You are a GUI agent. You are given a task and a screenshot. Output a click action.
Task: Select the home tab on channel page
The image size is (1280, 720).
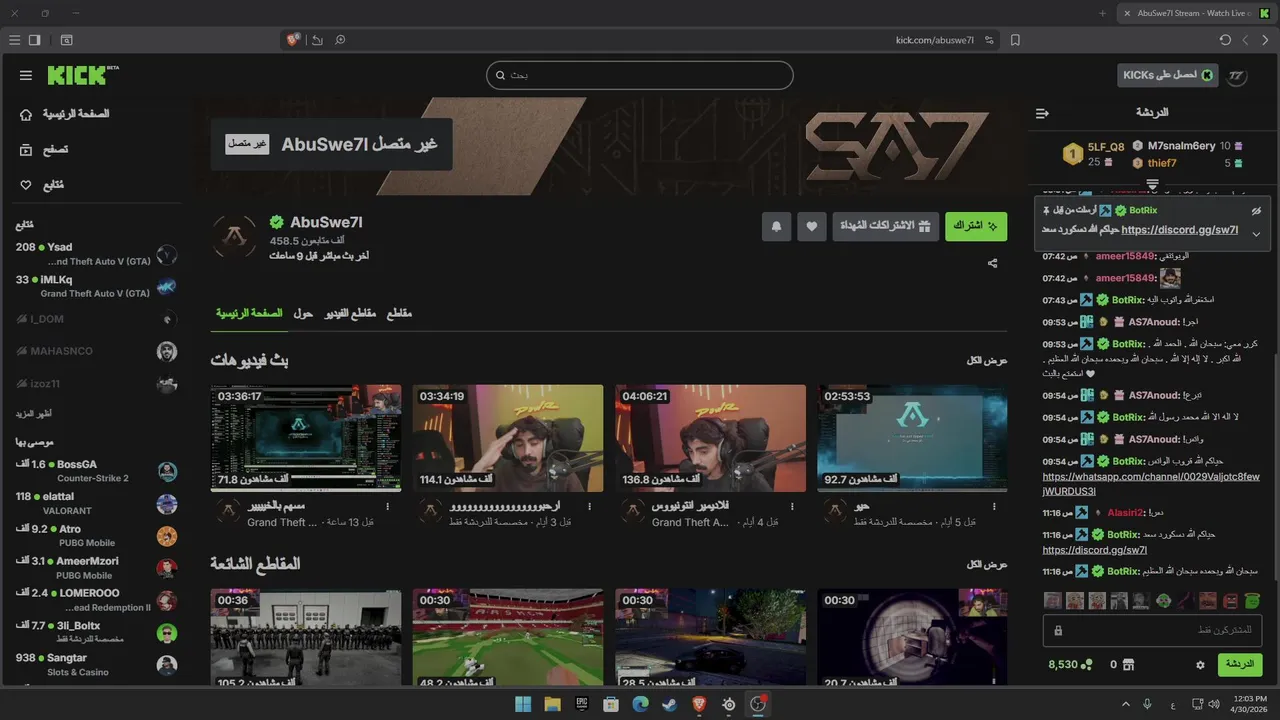(249, 313)
